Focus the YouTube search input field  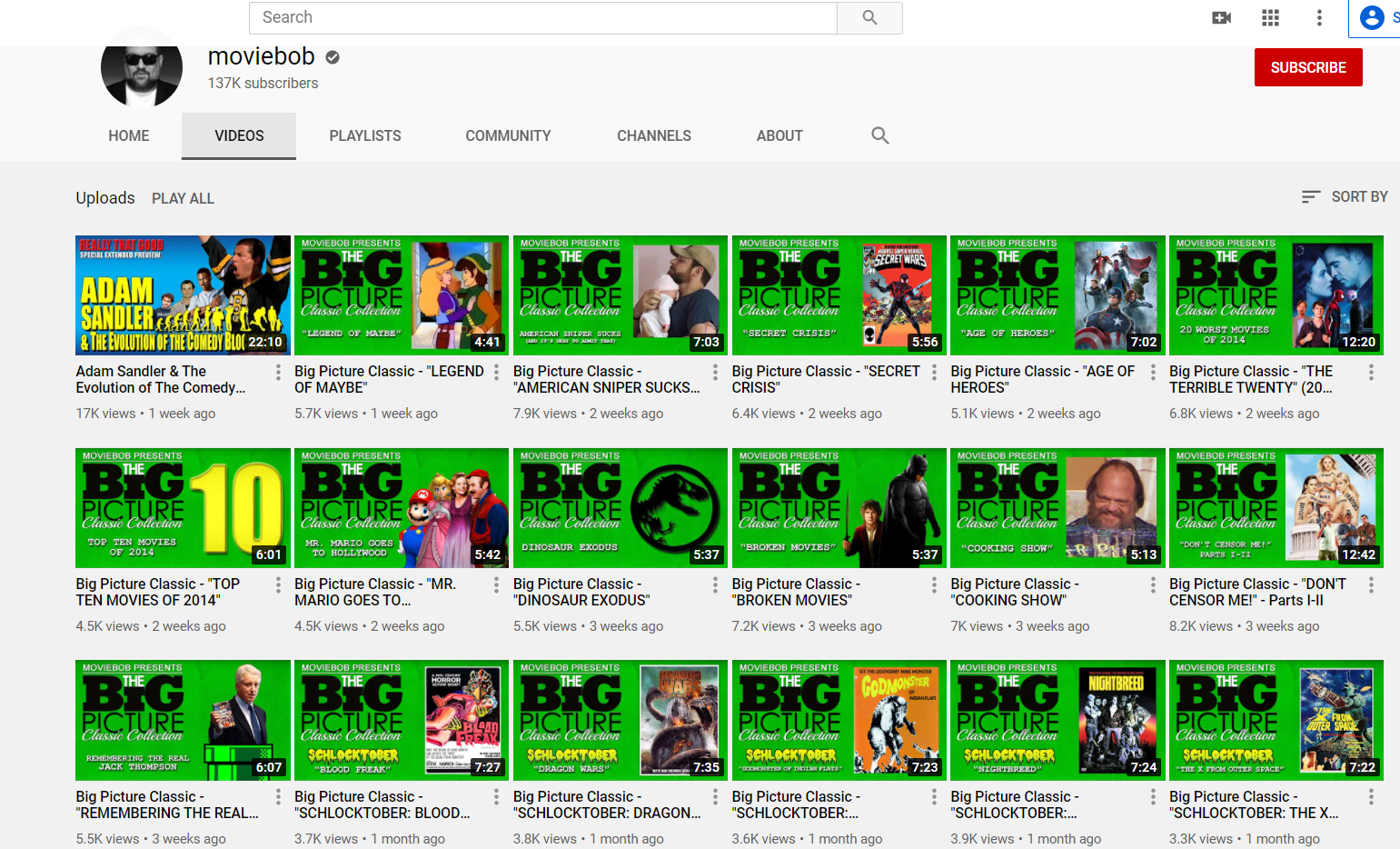542,17
